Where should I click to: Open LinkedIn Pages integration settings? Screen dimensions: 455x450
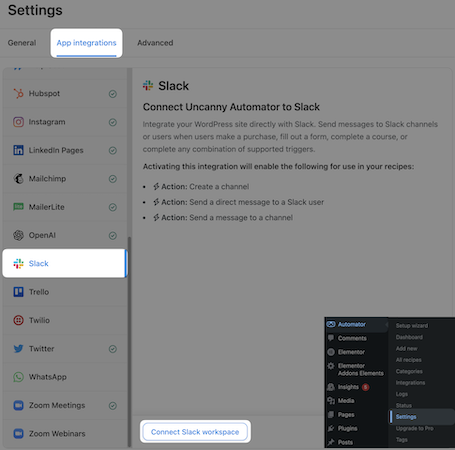pyautogui.click(x=65, y=150)
